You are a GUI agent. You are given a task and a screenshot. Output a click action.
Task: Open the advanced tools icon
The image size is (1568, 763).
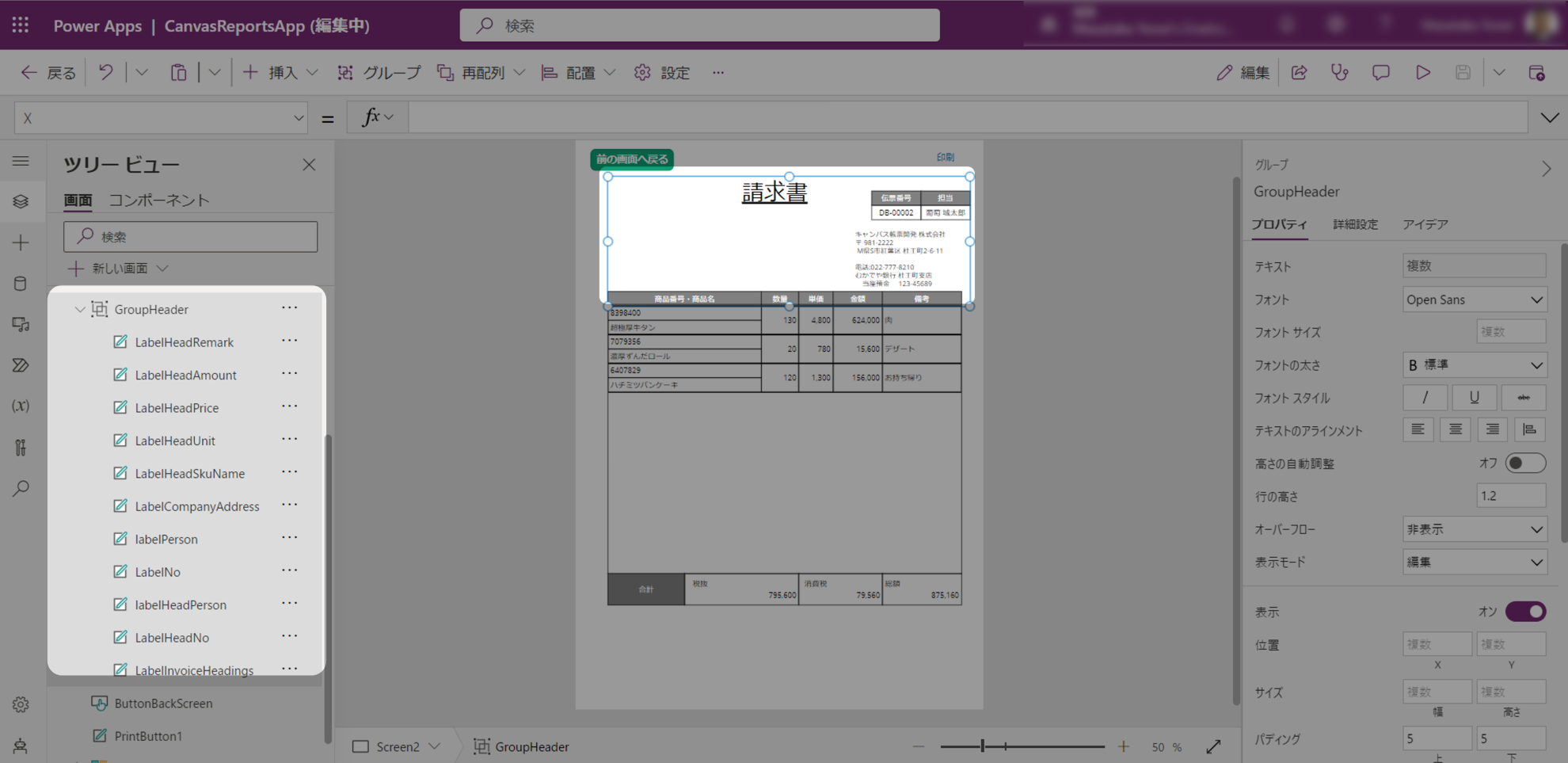point(21,447)
